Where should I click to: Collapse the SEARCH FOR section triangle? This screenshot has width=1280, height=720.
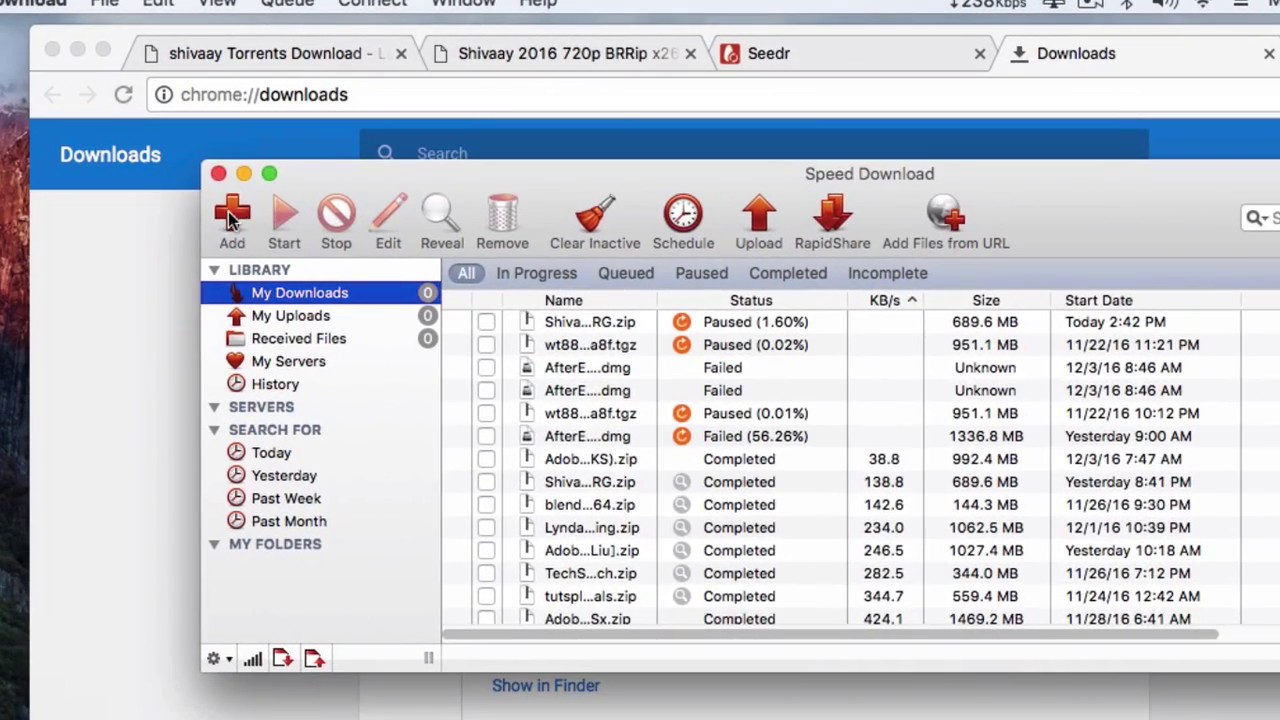214,430
